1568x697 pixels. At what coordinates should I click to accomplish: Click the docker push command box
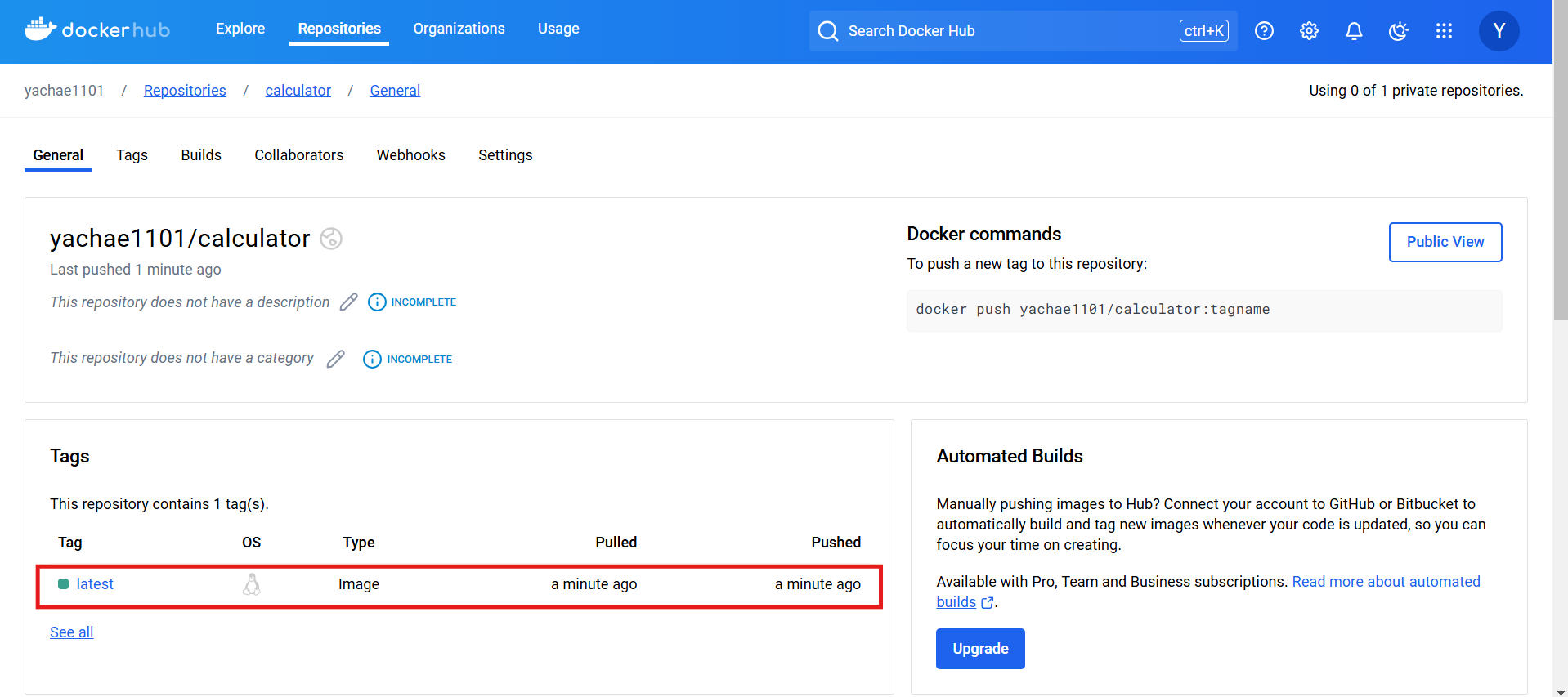(1204, 311)
